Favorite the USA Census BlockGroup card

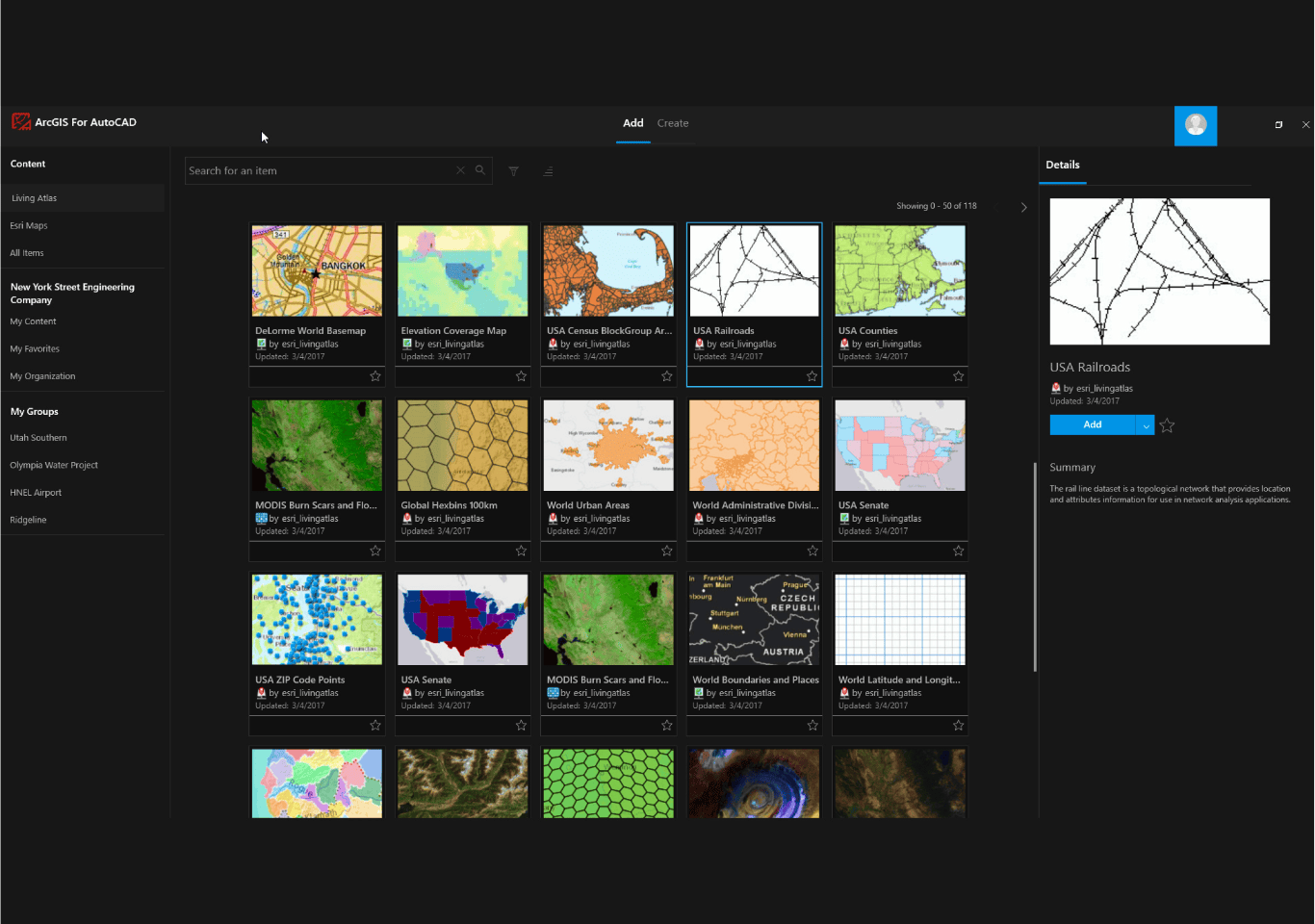click(x=667, y=376)
